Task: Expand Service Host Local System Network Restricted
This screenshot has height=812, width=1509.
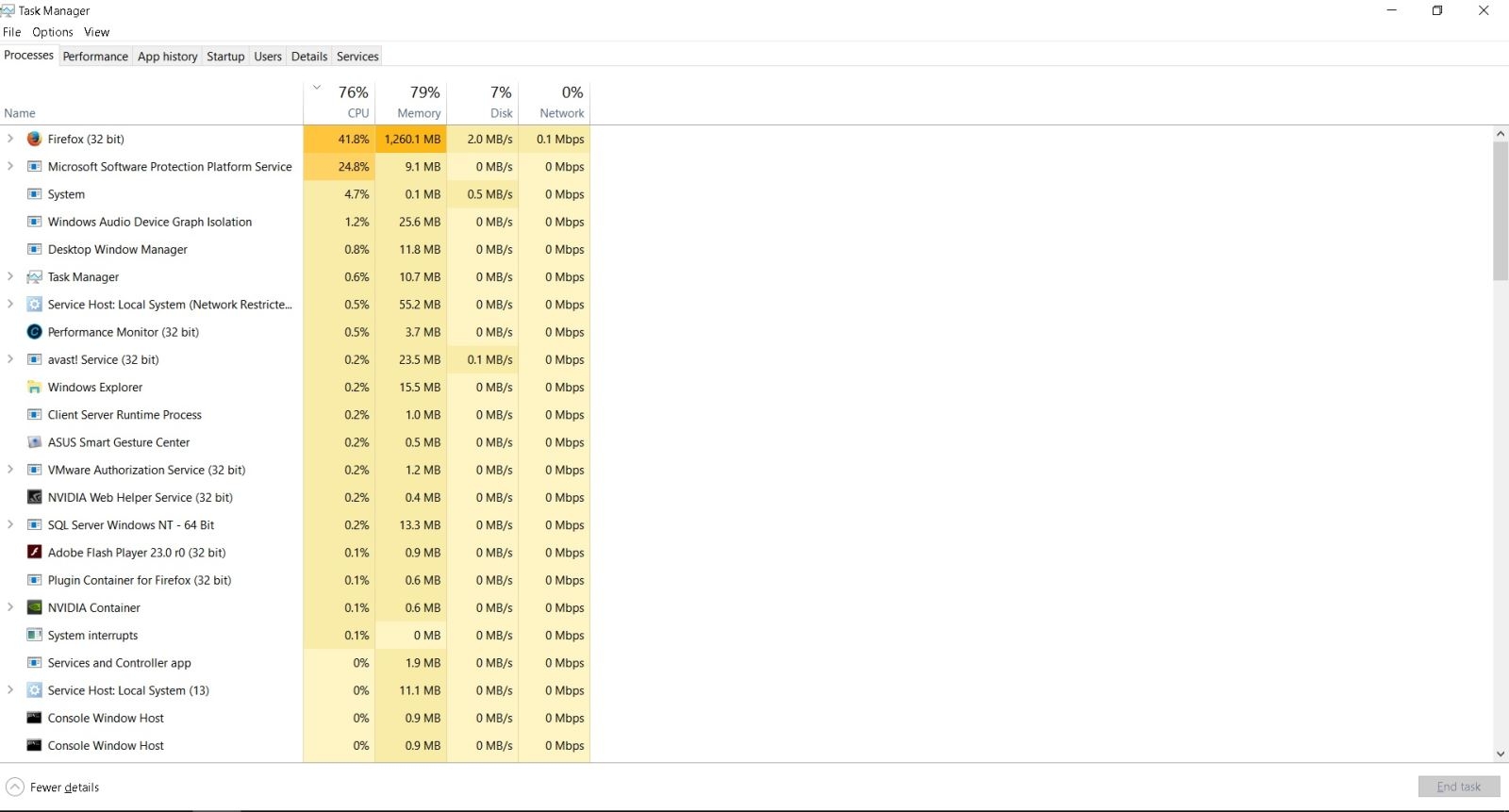Action: click(10, 304)
